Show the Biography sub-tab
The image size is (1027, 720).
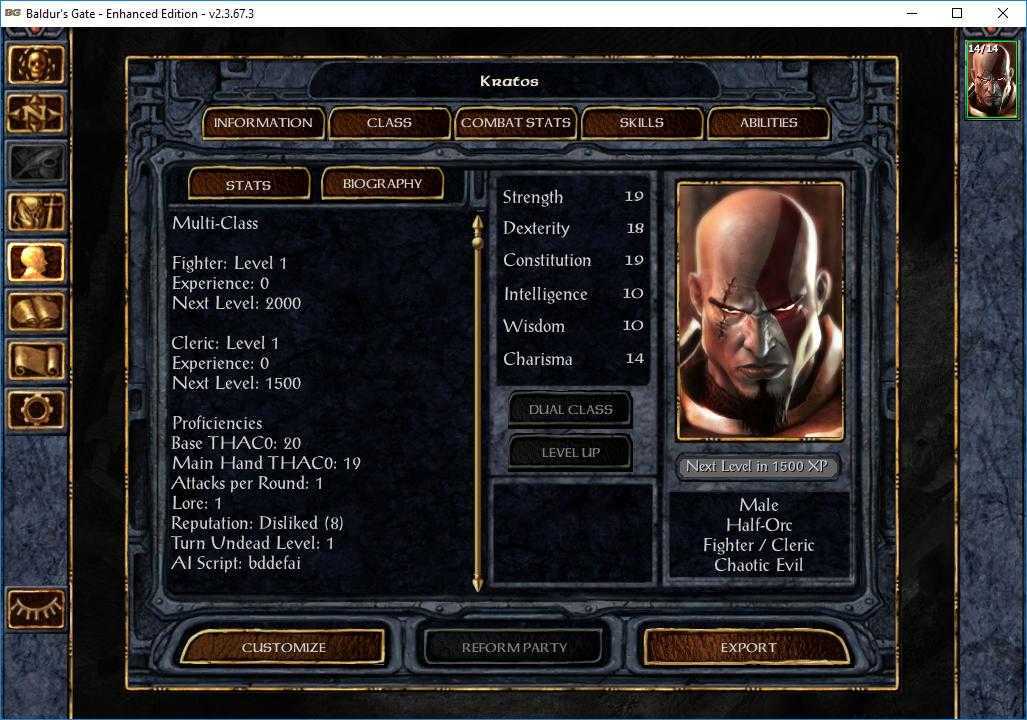383,184
